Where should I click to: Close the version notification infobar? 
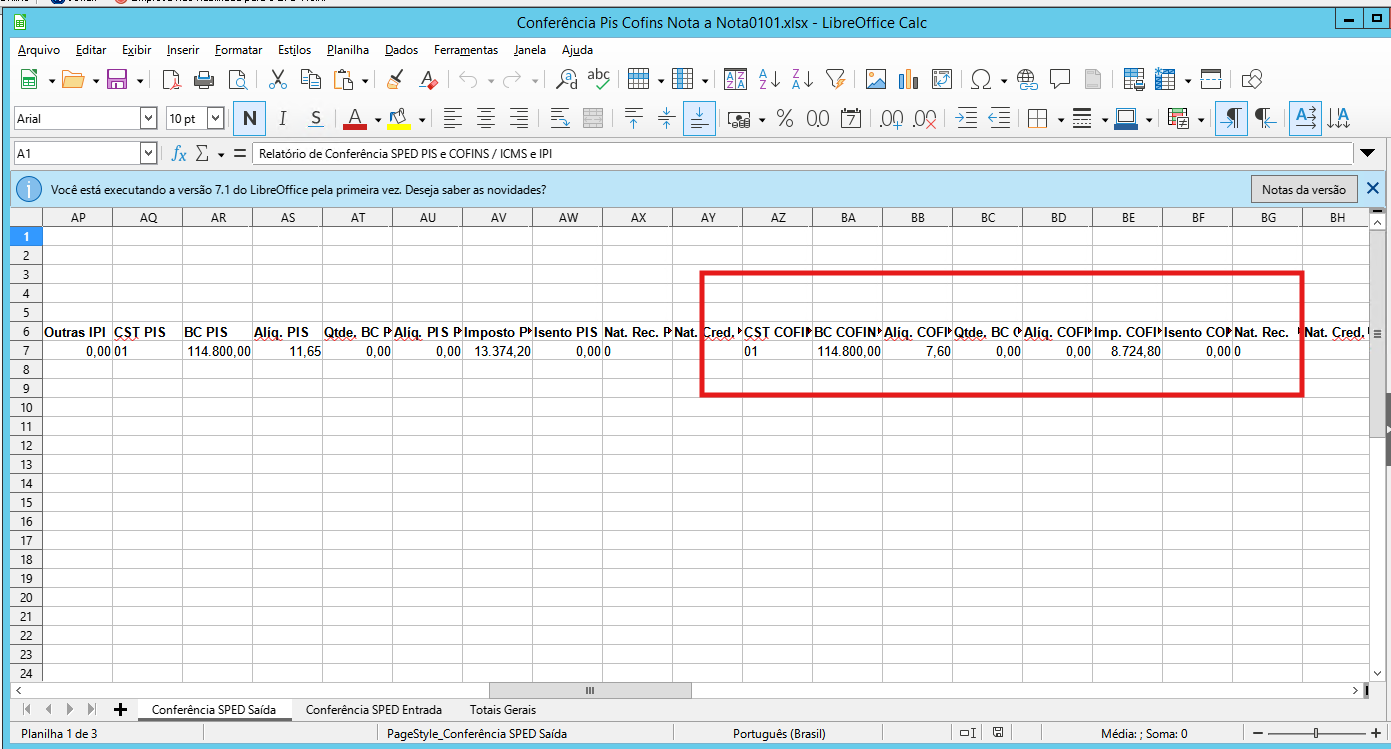[x=1373, y=188]
